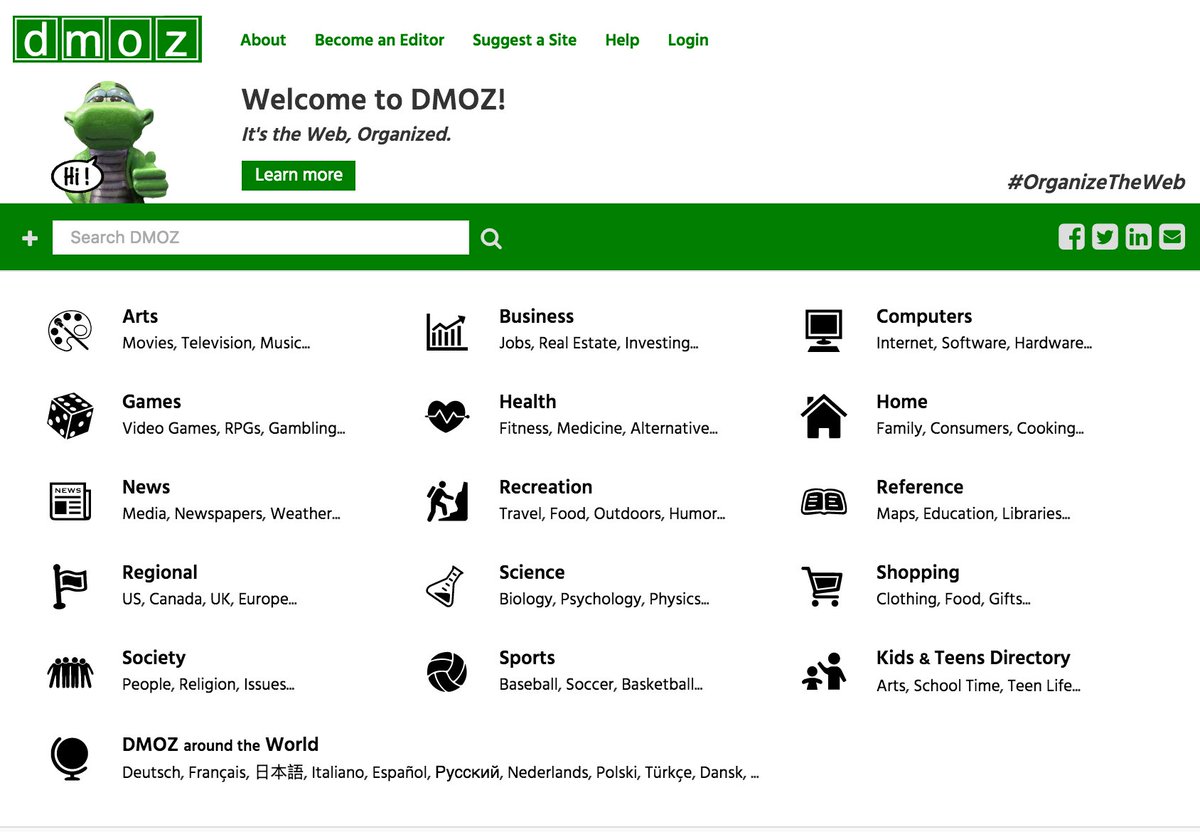Click 'Internet, Software, Hardware...' subtext
1200x832 pixels.
click(984, 343)
